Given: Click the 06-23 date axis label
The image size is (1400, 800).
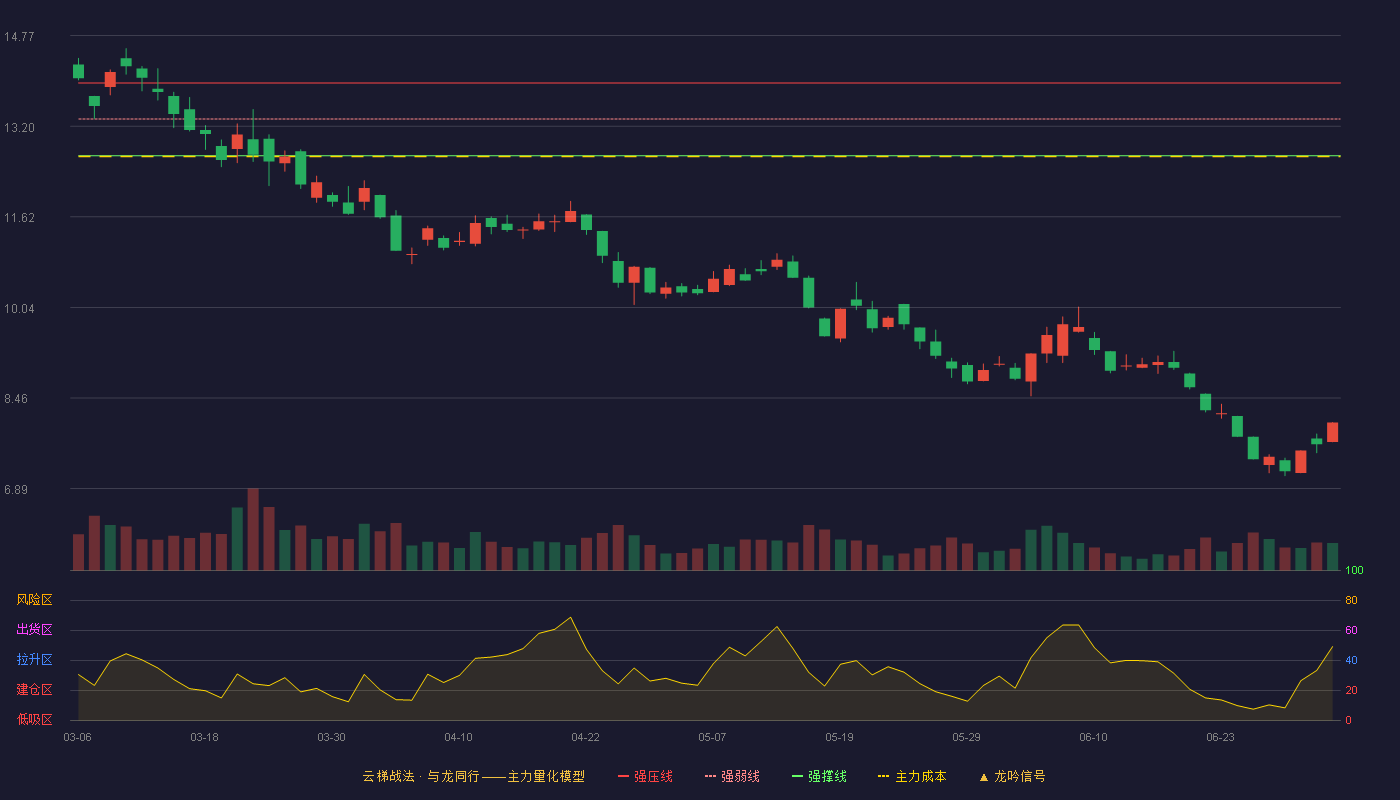Looking at the screenshot, I should [1220, 737].
